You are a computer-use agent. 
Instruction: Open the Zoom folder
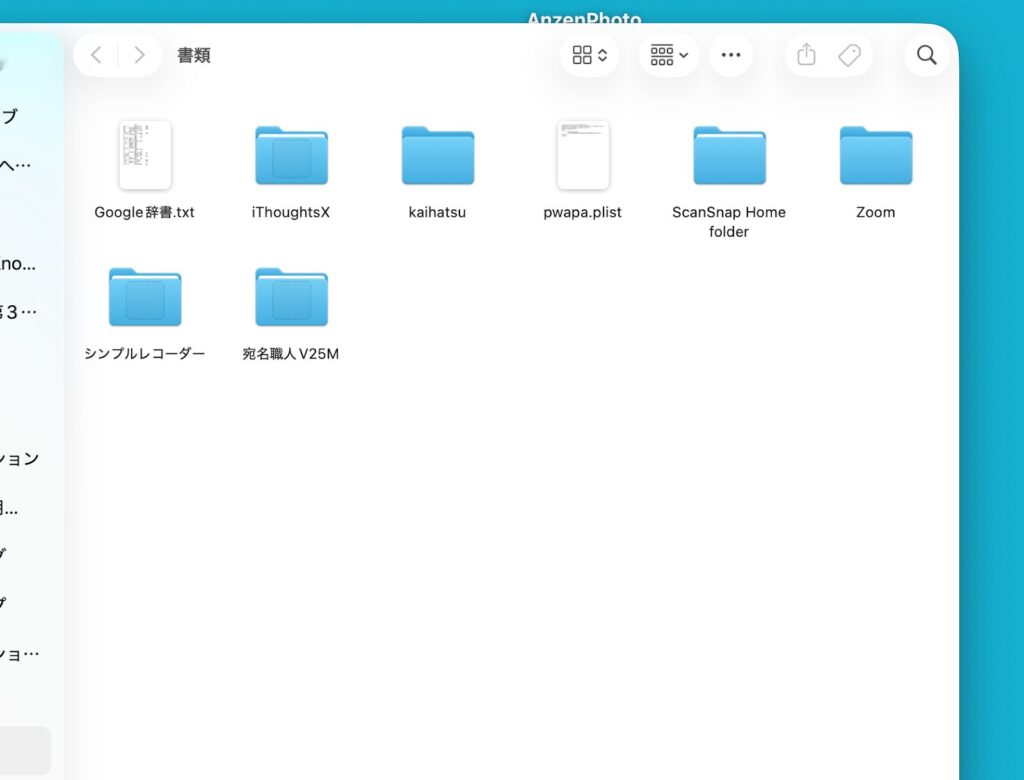coord(875,155)
